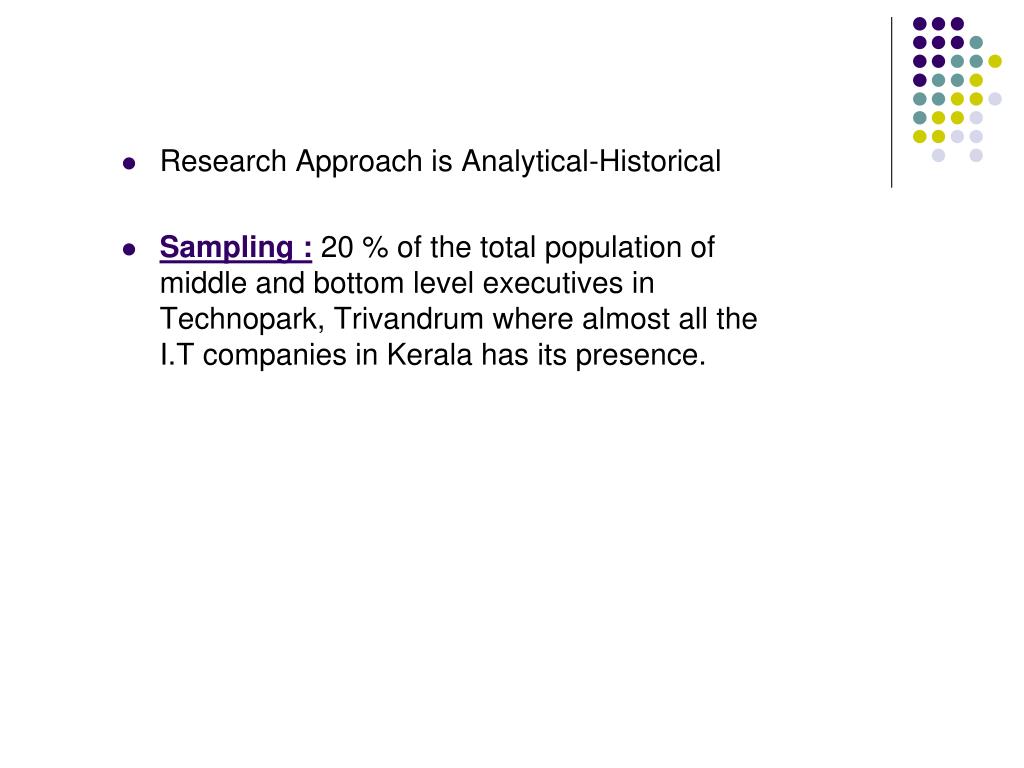Click the yellow dot at bottom-left of grid
1024x768 pixels.
(920, 136)
